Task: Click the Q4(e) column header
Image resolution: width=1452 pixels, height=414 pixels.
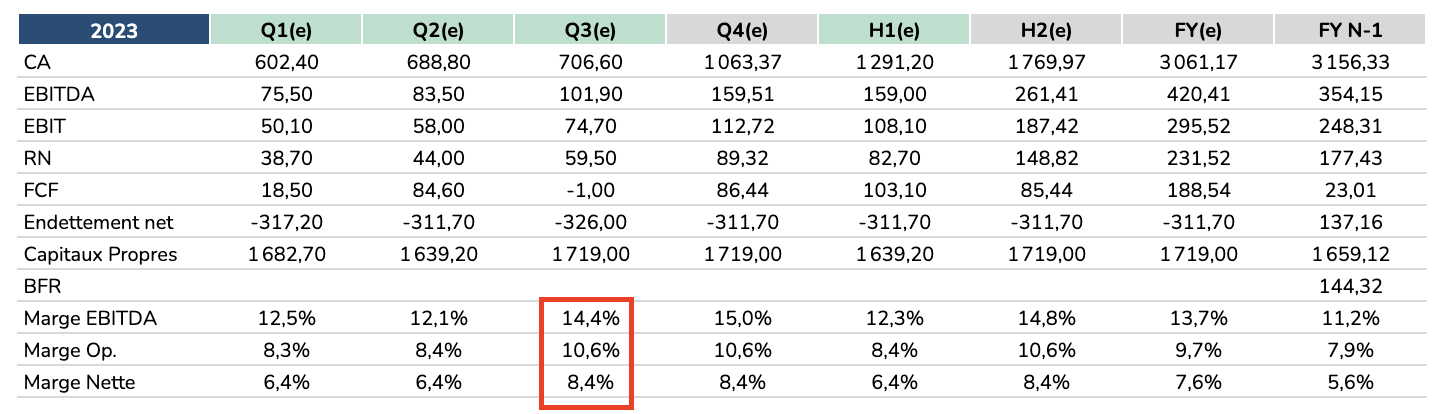Action: click(741, 31)
